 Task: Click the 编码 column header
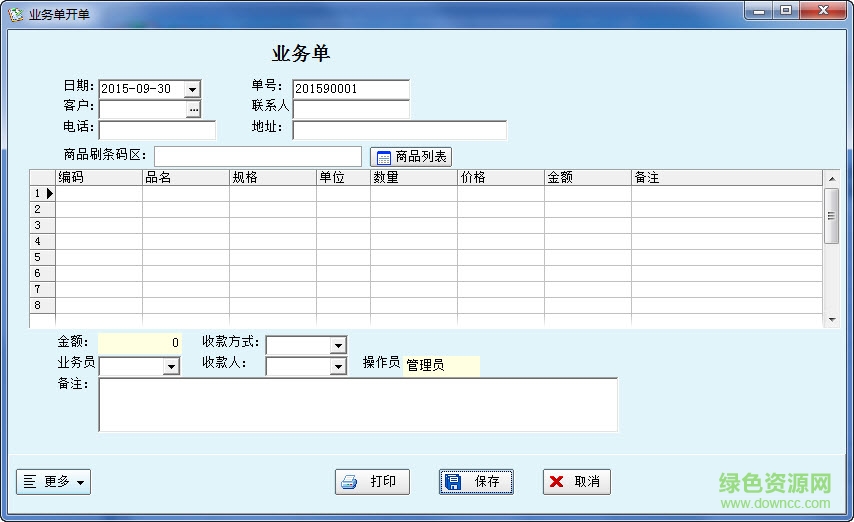[x=99, y=178]
